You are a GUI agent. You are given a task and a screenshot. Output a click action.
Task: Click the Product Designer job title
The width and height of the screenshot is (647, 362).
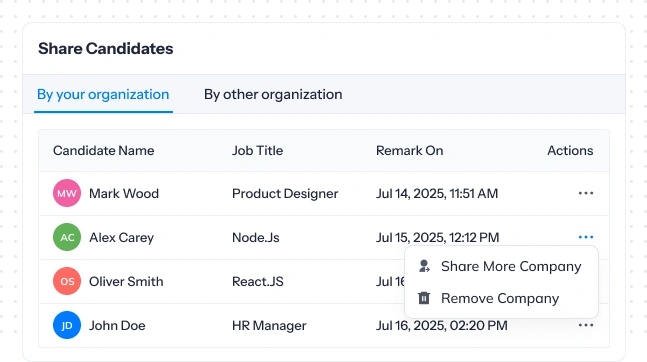click(285, 194)
